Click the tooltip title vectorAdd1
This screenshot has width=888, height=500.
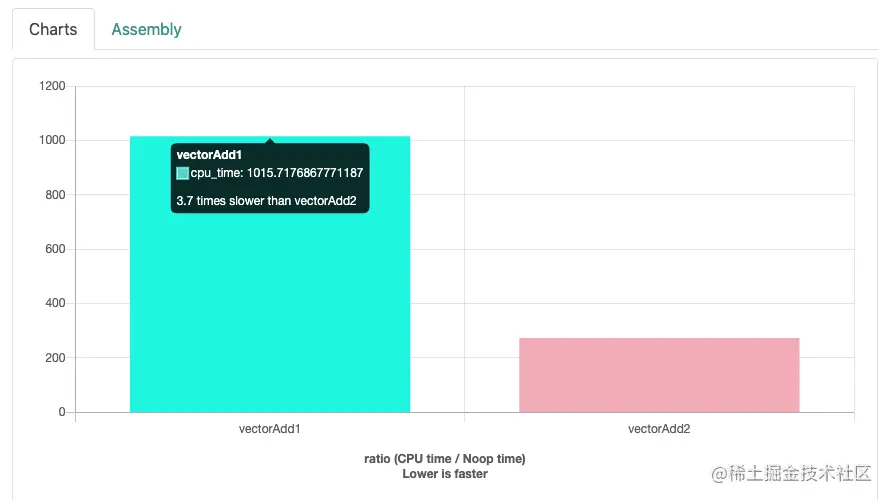[x=209, y=155]
